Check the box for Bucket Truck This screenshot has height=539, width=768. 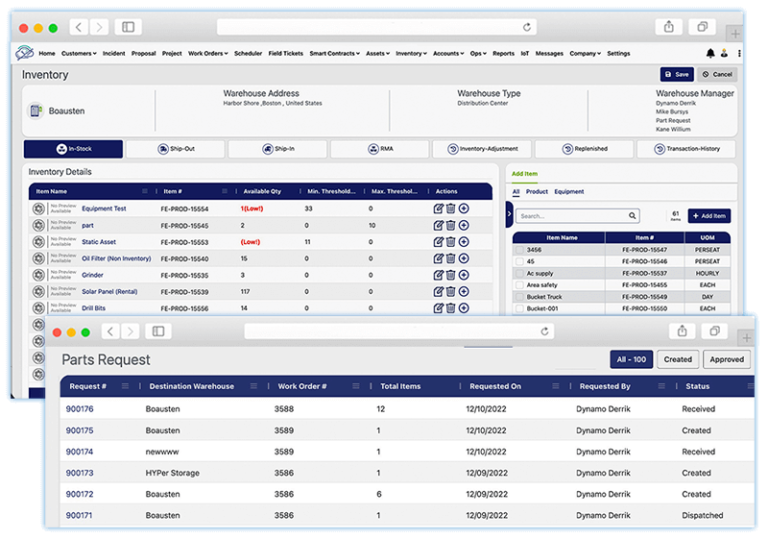(x=520, y=297)
